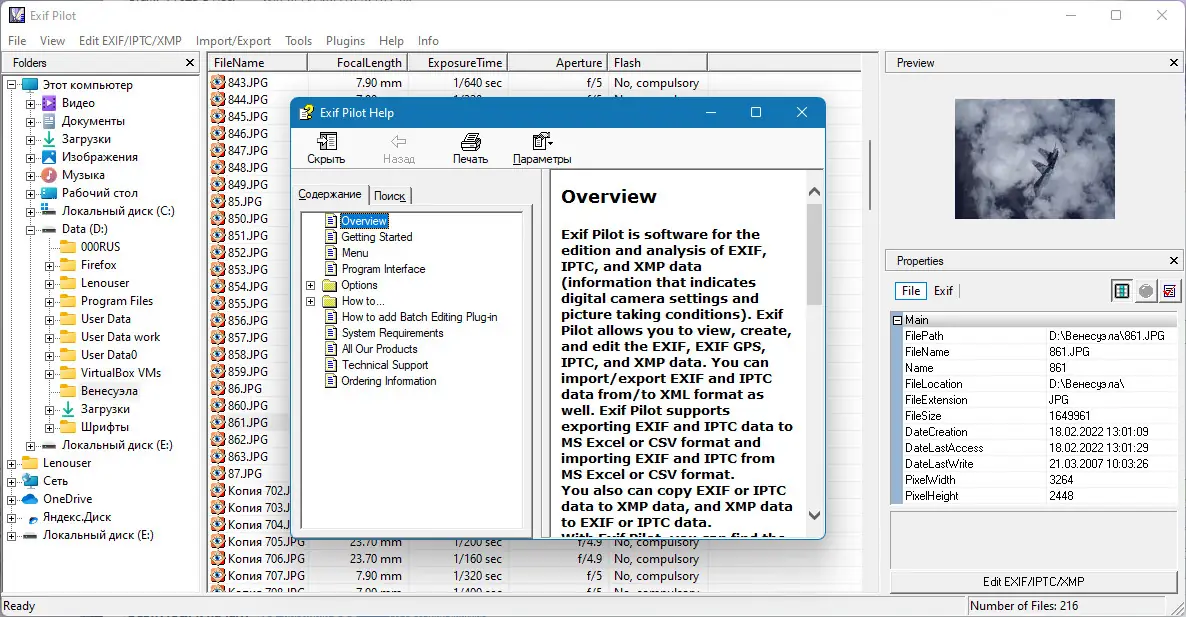
Task: Switch Properties view to File
Action: 911,291
